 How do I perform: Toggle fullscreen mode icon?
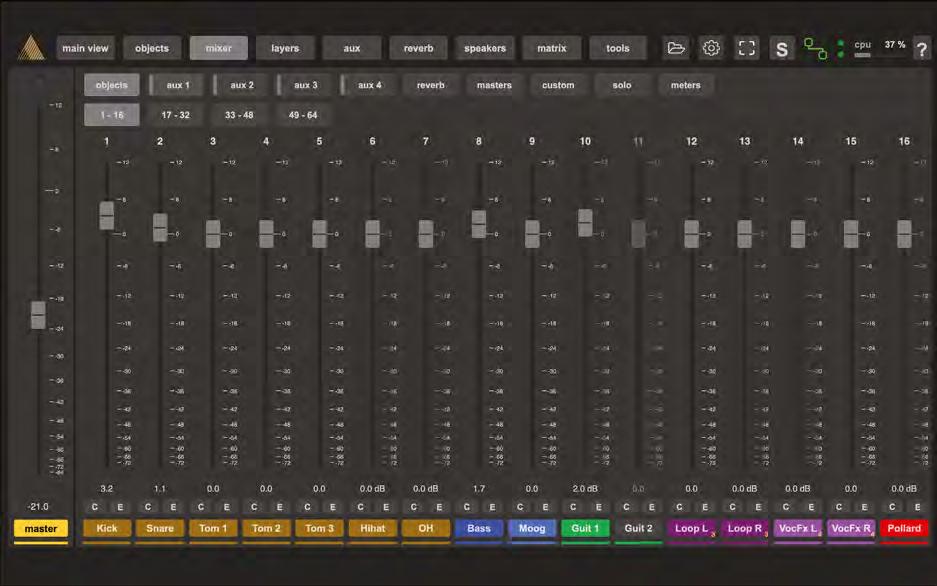point(746,48)
